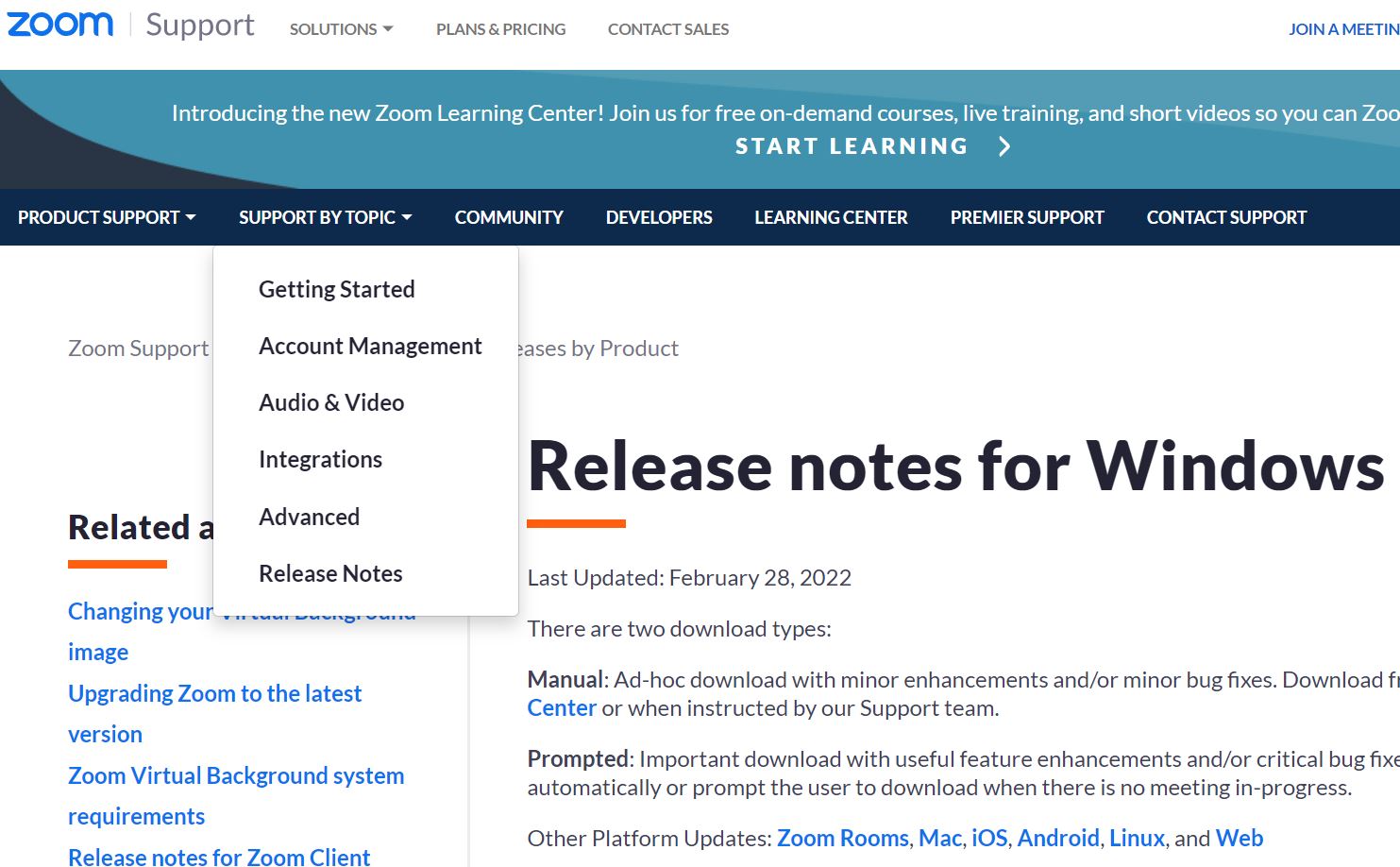The height and width of the screenshot is (867, 1400).
Task: Go to Plans & Pricing
Action: point(501,29)
